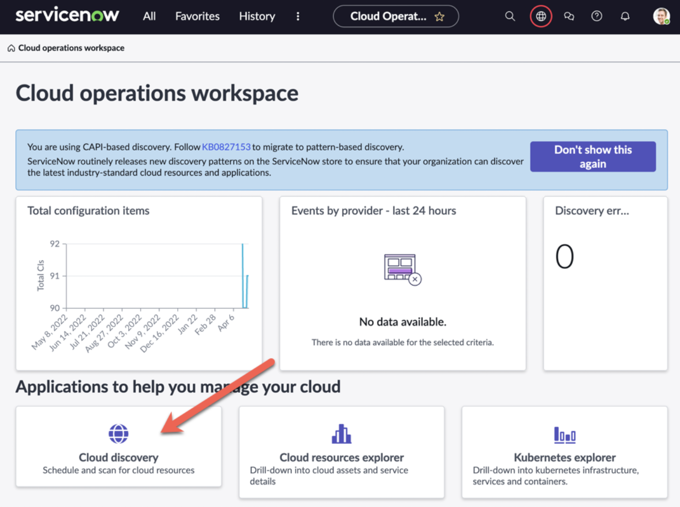The height and width of the screenshot is (507, 680).
Task: Click Don't show this again button
Action: 593,157
